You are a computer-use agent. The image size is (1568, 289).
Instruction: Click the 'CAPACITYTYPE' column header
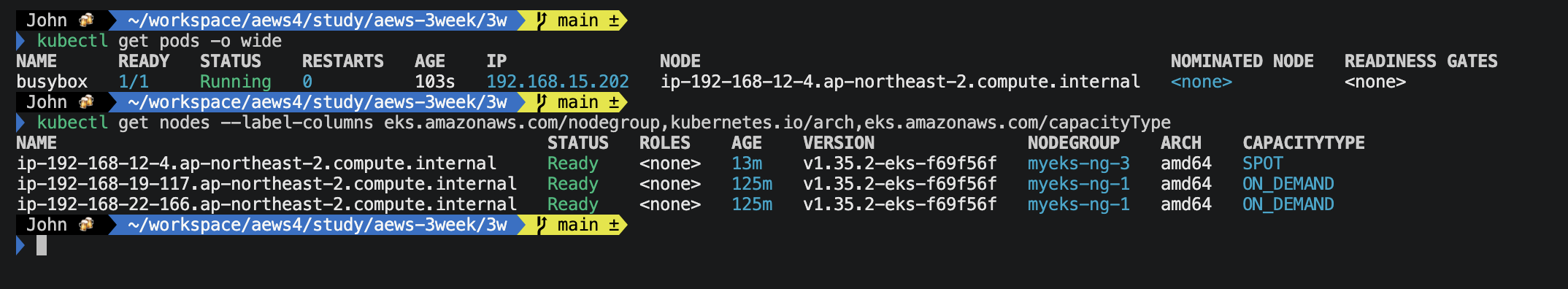1304,143
